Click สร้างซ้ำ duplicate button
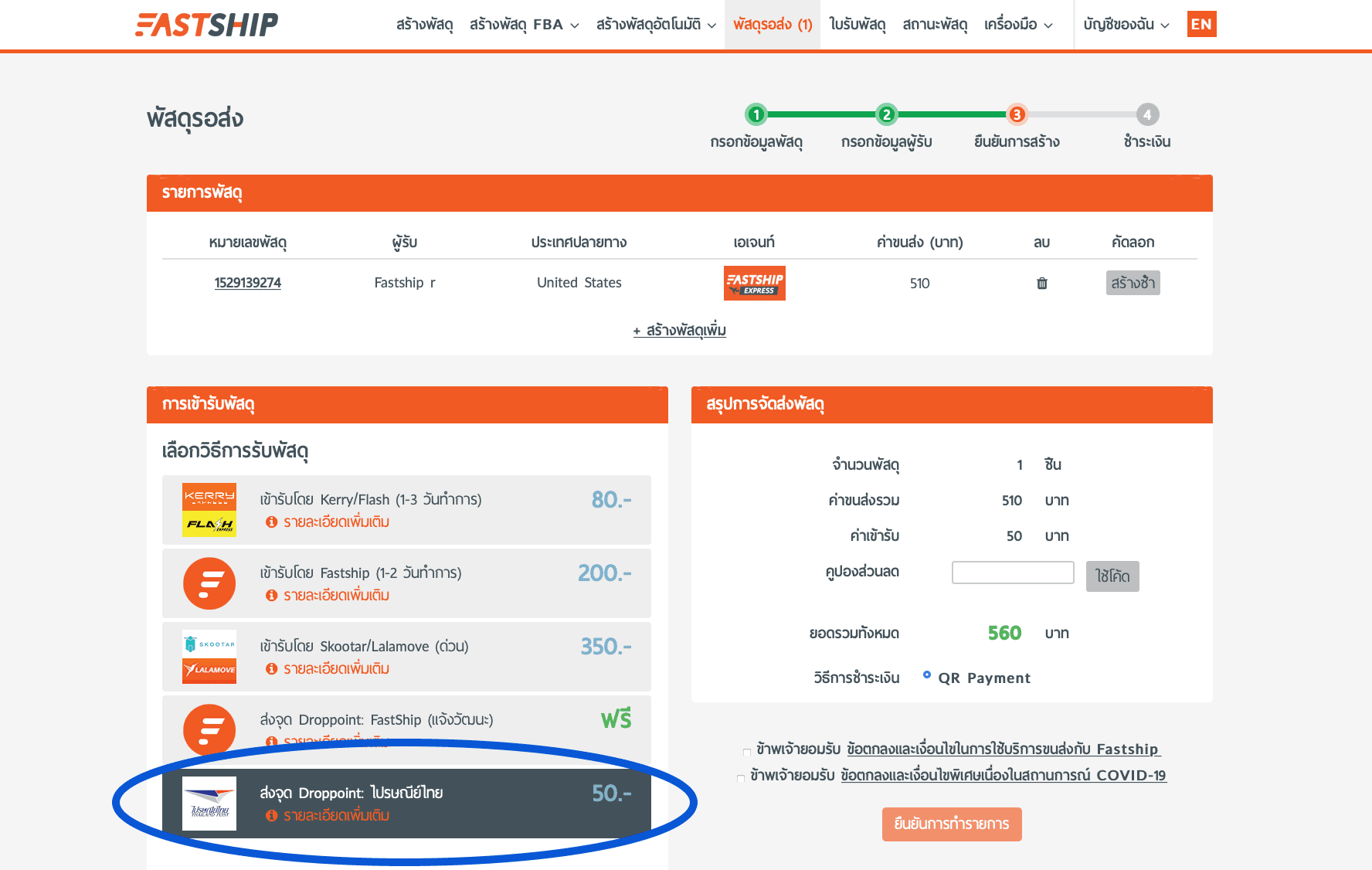Image resolution: width=1372 pixels, height=870 pixels. [x=1133, y=283]
